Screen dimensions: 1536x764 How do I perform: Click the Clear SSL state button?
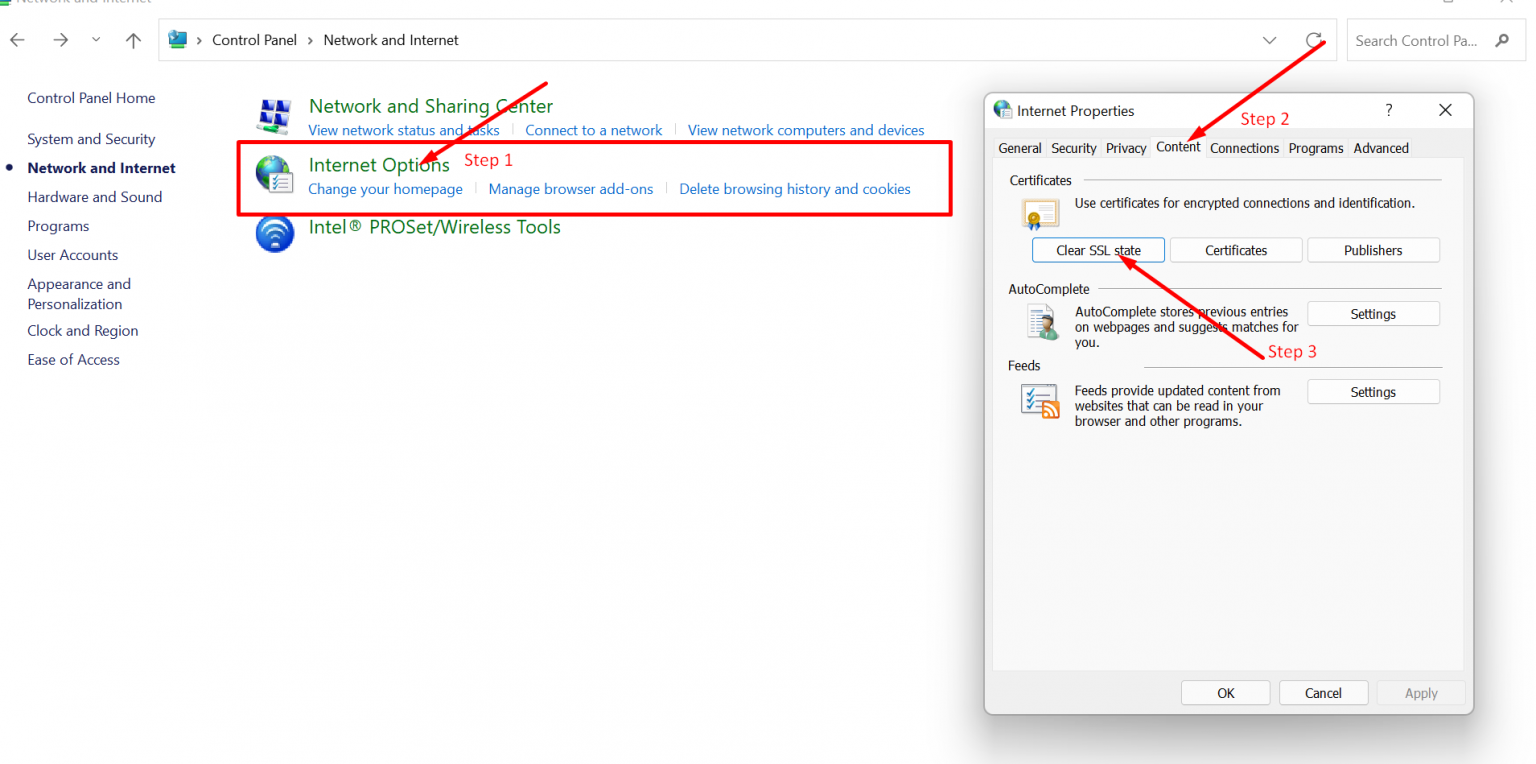coord(1098,249)
